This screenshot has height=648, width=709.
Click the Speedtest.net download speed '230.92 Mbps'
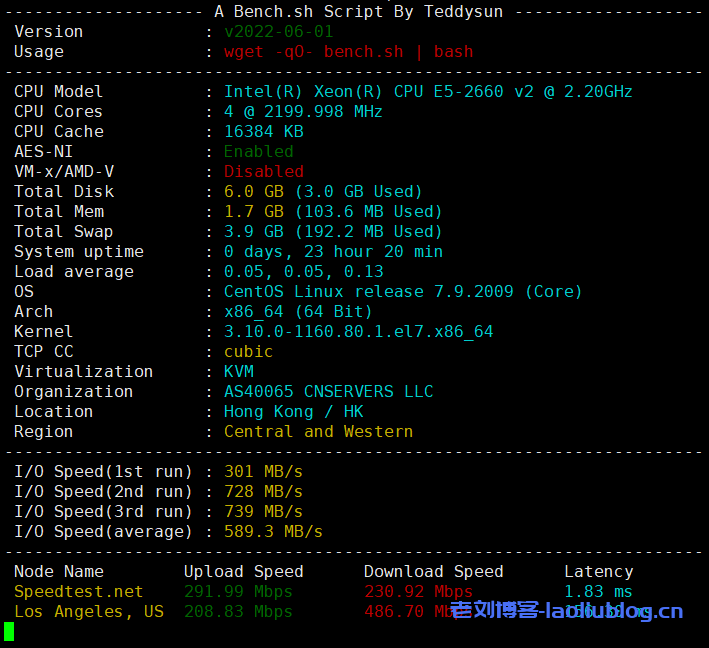[418, 591]
